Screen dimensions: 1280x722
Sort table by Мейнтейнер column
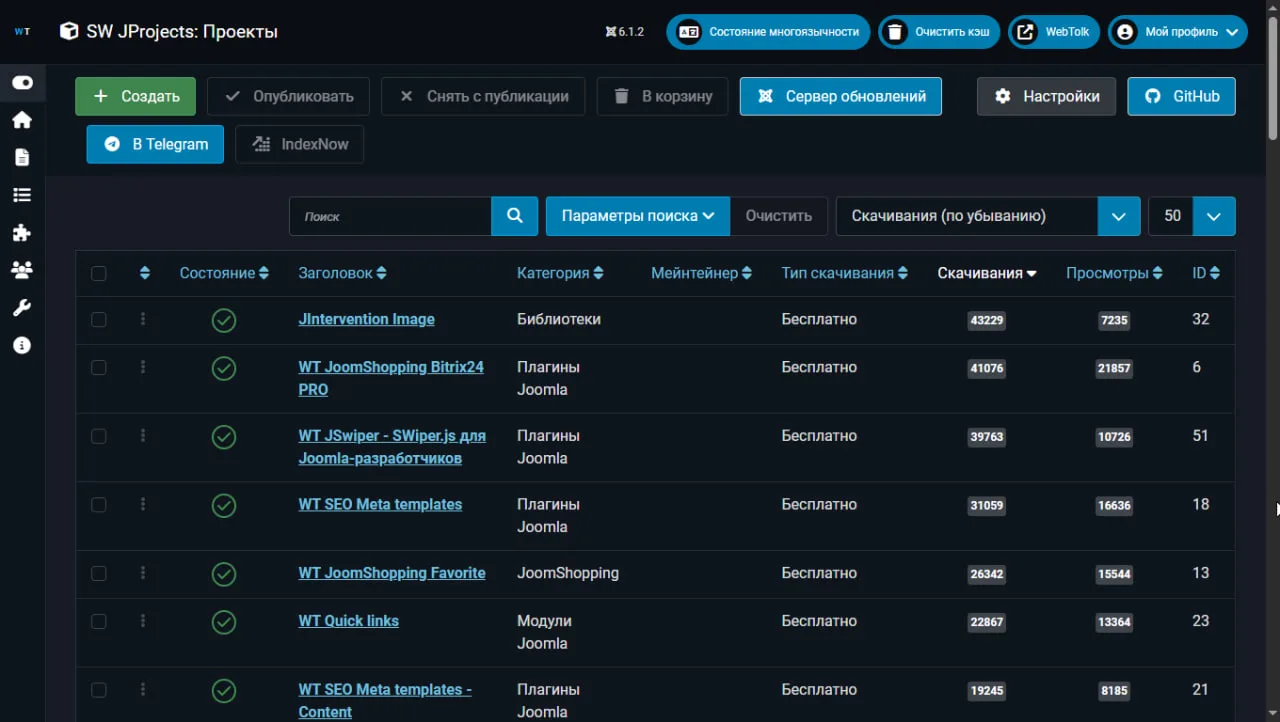click(701, 273)
